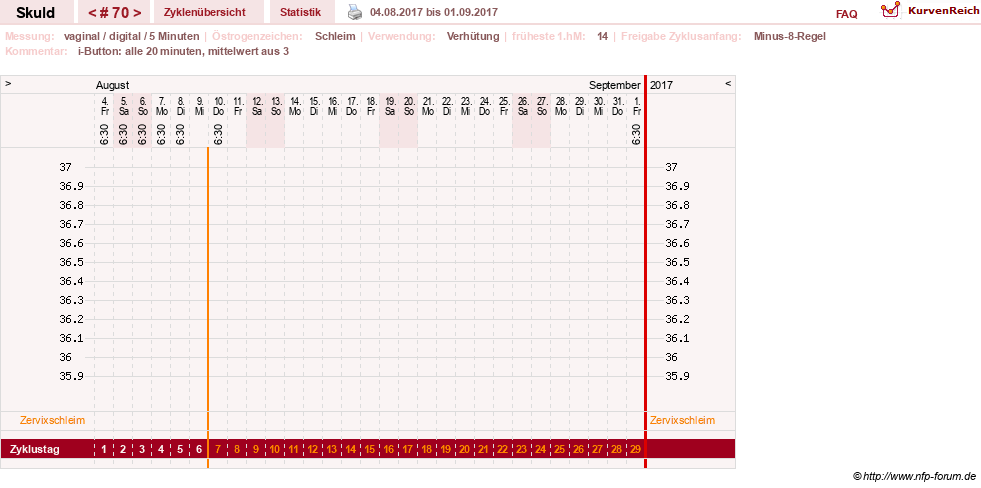Select the date column 1. Fr in September
This screenshot has height=488, width=981.
click(x=636, y=106)
